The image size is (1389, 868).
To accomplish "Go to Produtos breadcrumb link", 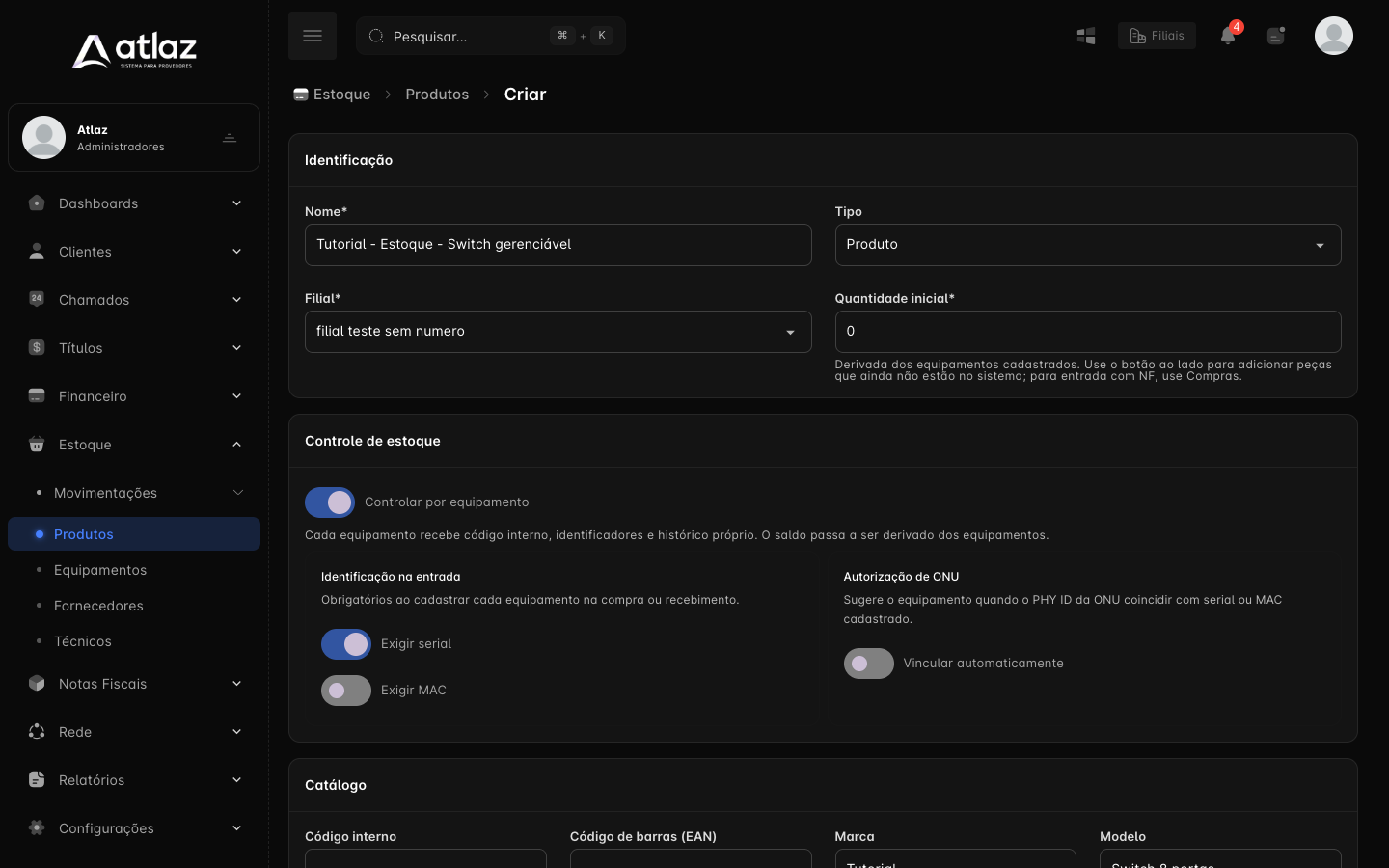I will pos(437,95).
